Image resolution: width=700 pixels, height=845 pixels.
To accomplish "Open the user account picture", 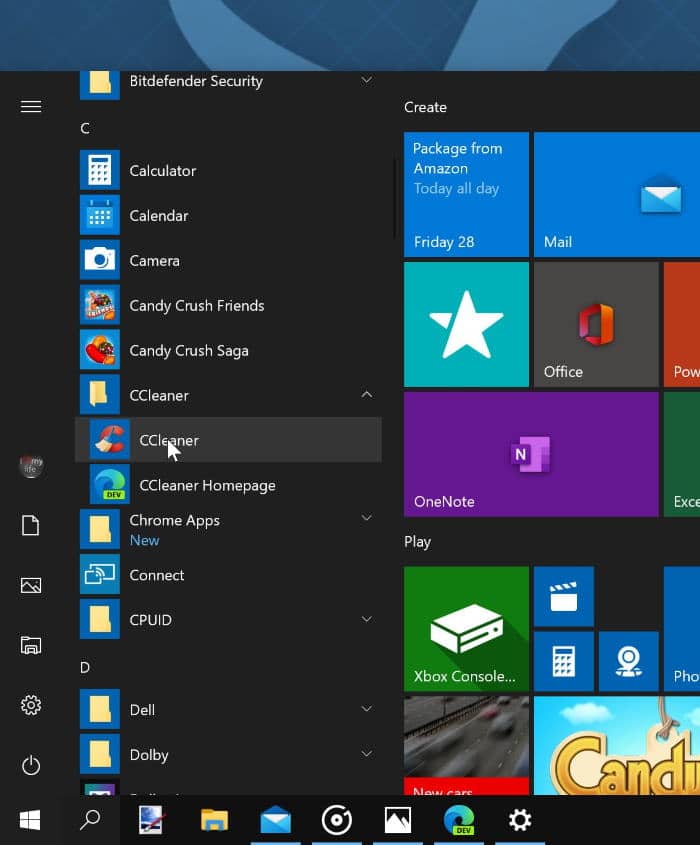I will [x=31, y=466].
